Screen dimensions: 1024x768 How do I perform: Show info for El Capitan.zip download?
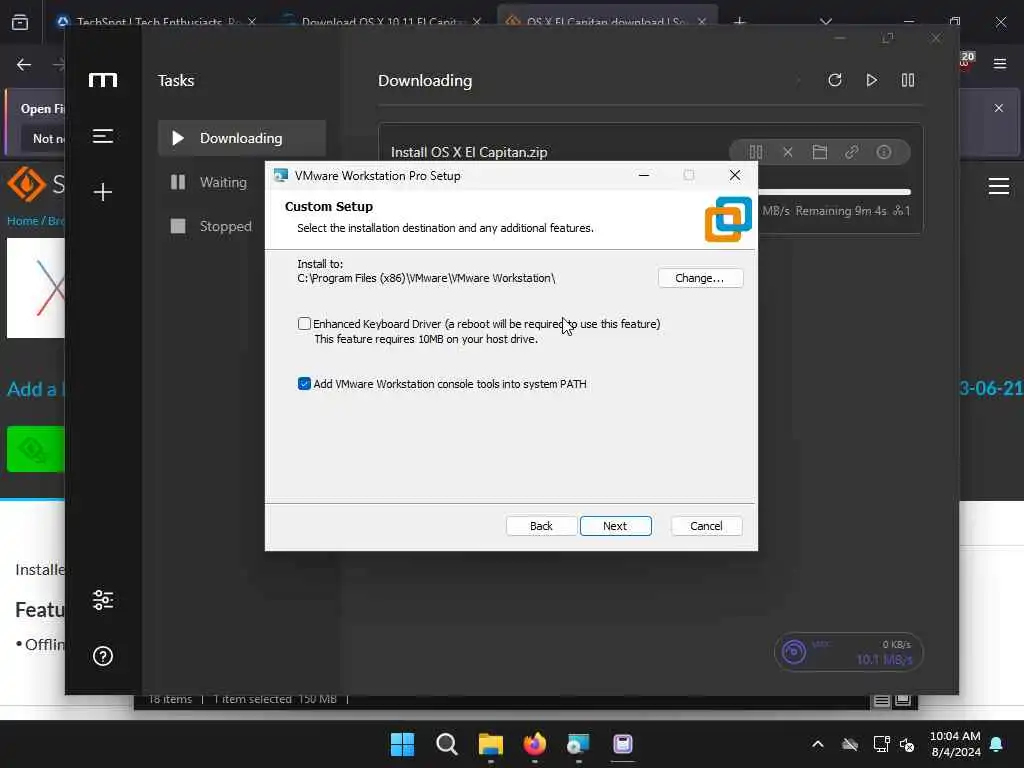coord(884,152)
